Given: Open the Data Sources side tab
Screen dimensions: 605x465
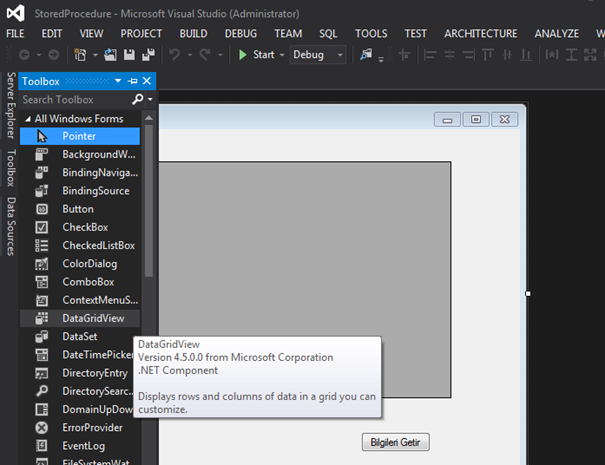Looking at the screenshot, I should pos(11,227).
